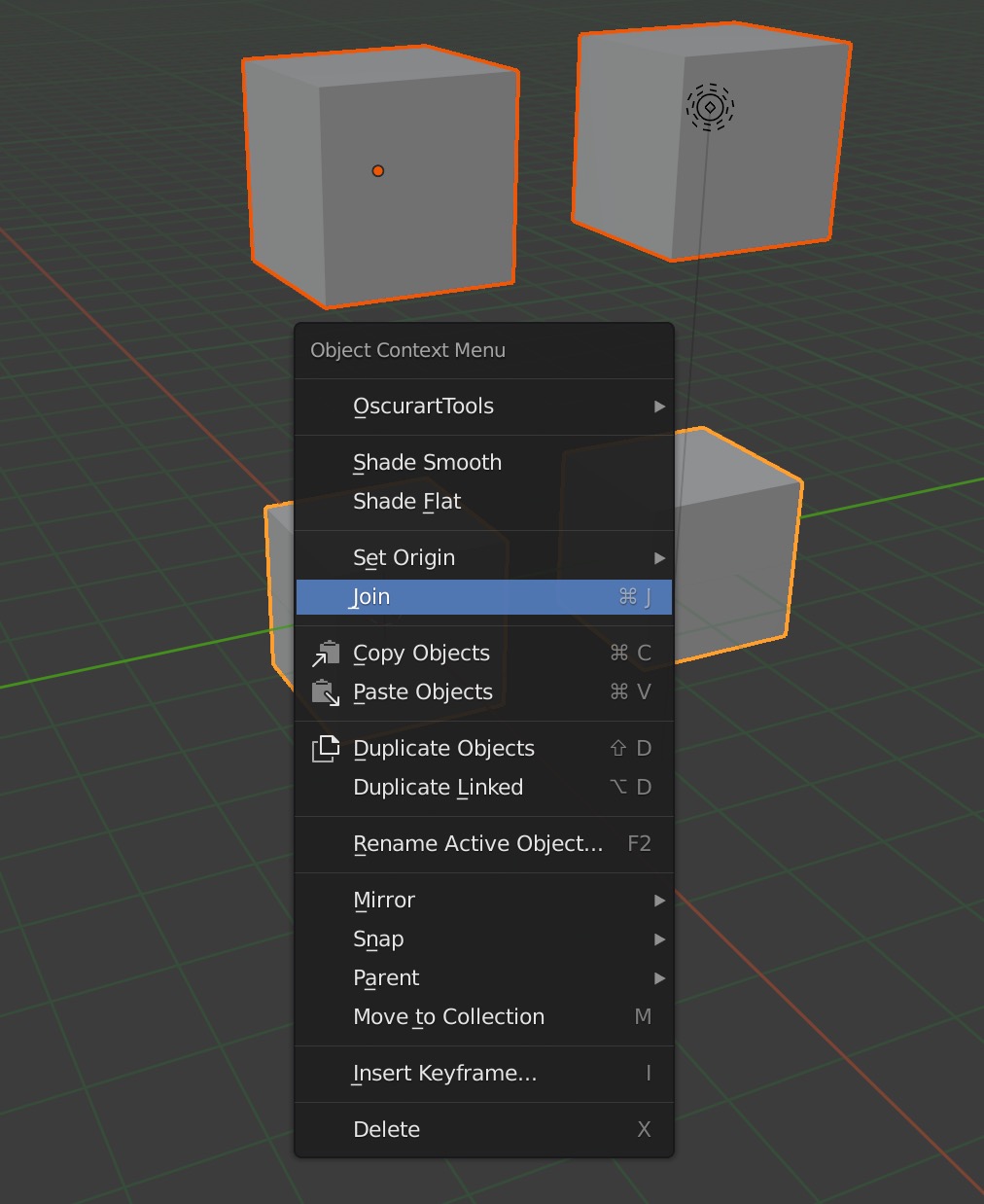
Task: Join the selected objects
Action: 483,597
